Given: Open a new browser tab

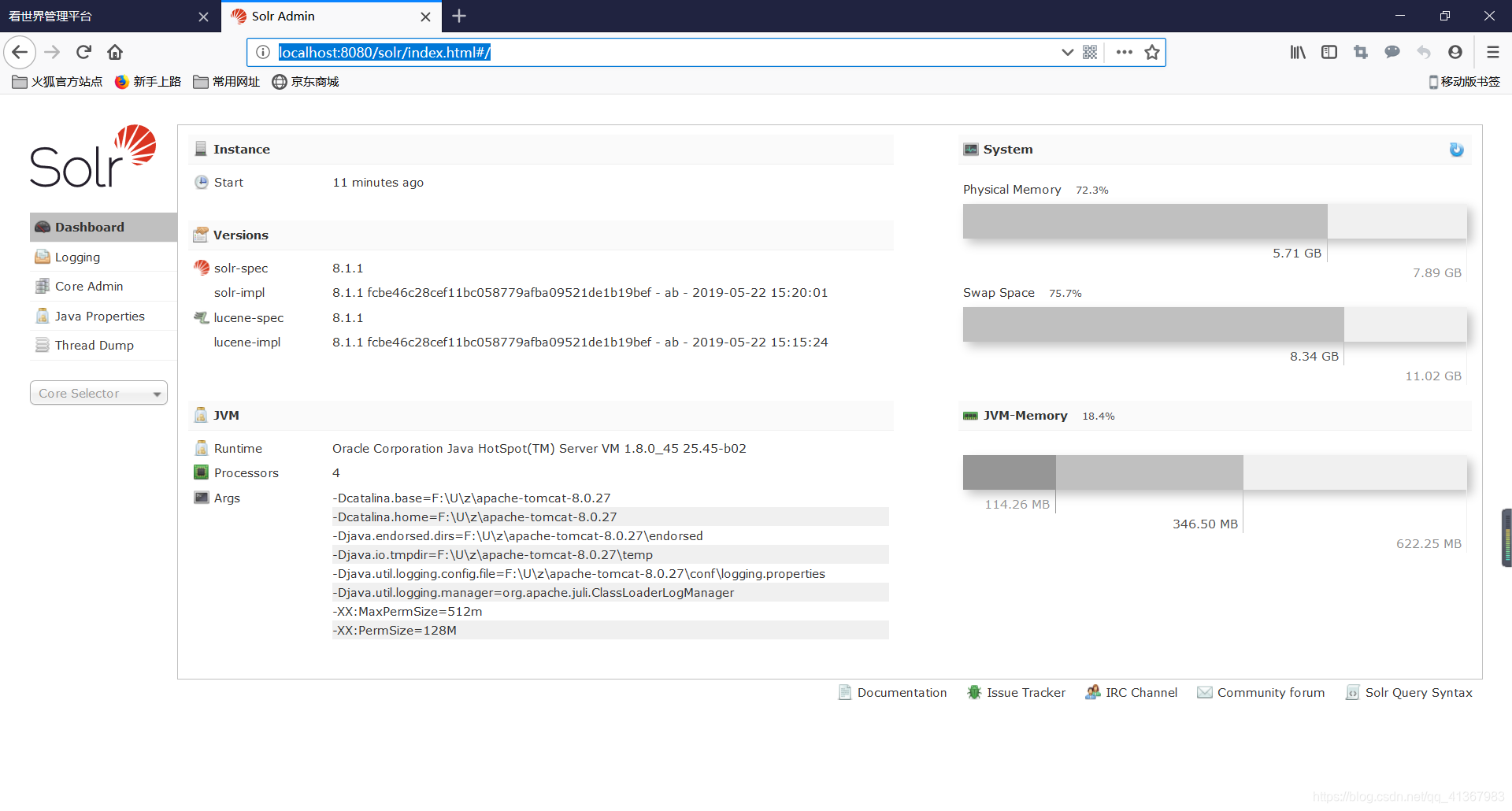Looking at the screenshot, I should click(459, 16).
